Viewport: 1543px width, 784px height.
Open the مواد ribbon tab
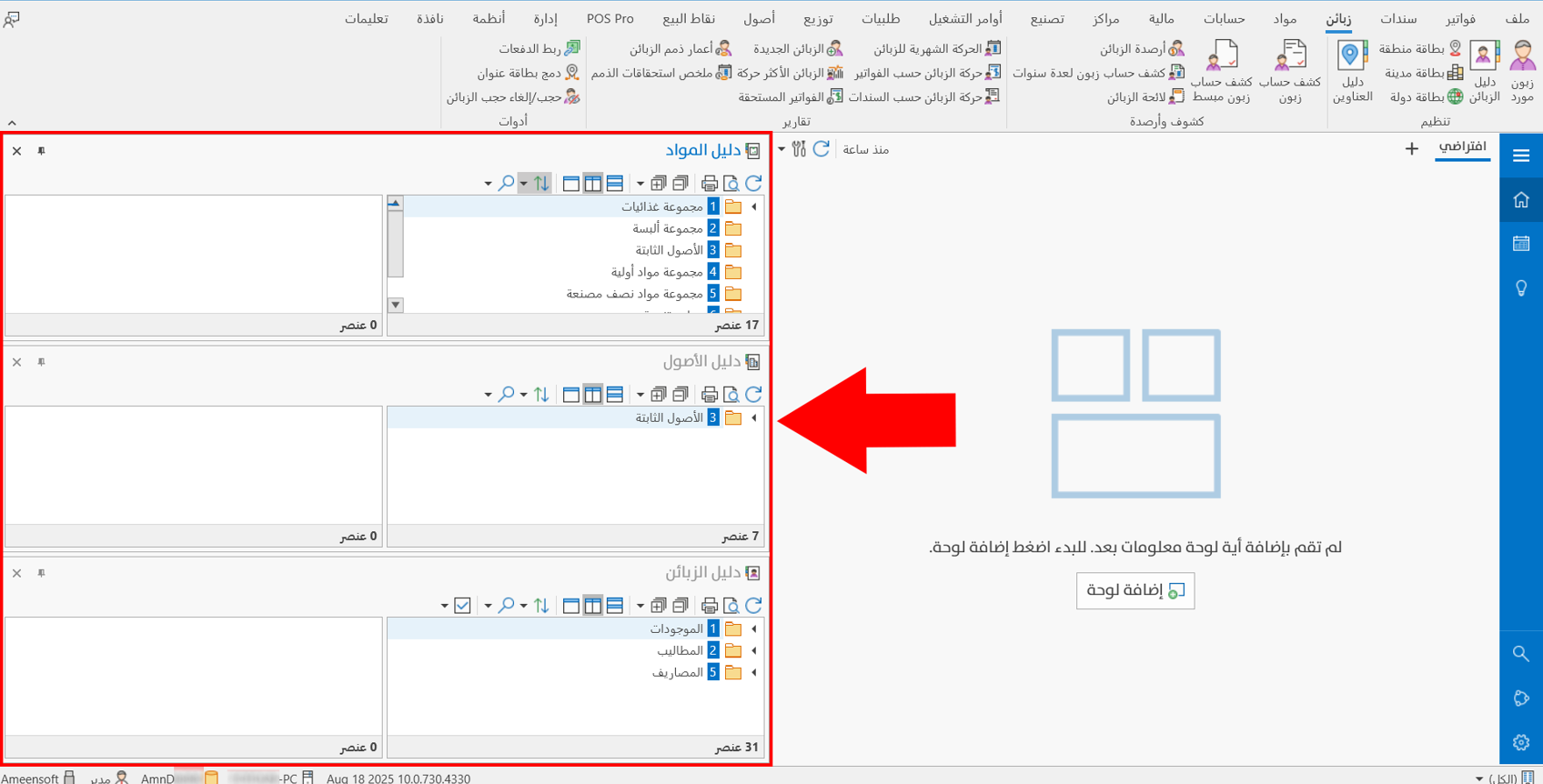(x=1285, y=19)
